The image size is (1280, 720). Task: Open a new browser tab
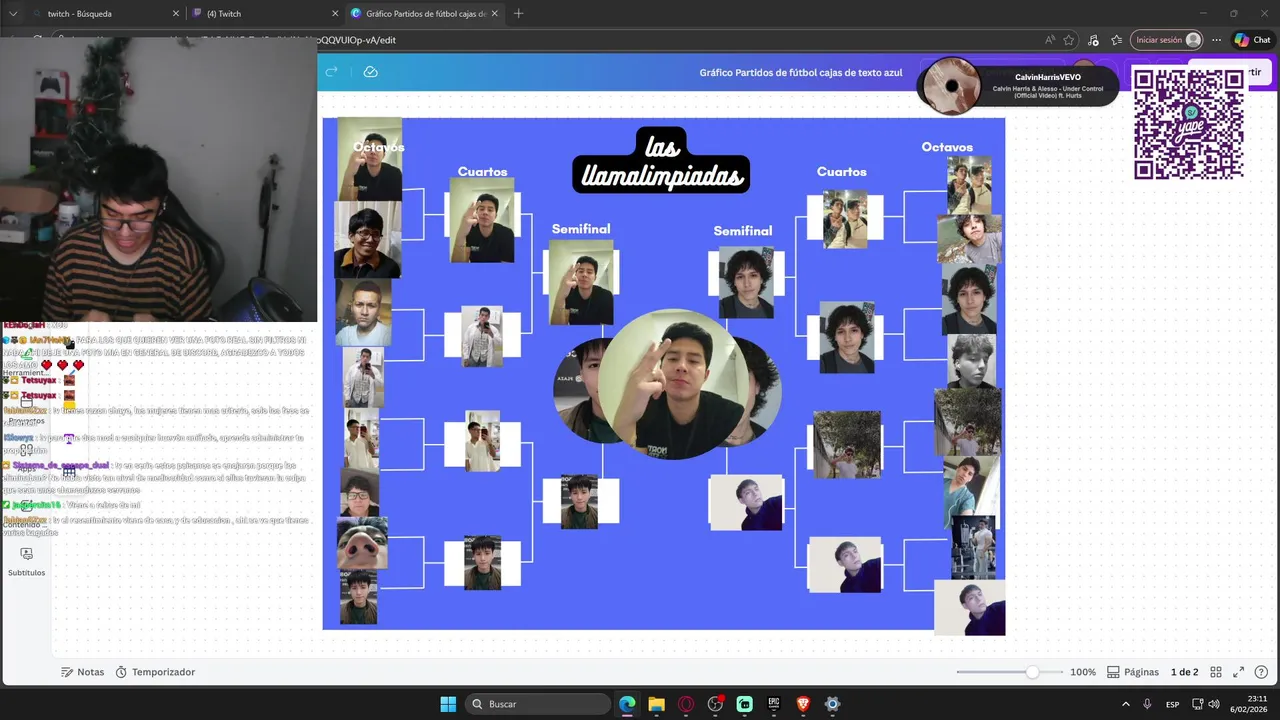coord(518,14)
